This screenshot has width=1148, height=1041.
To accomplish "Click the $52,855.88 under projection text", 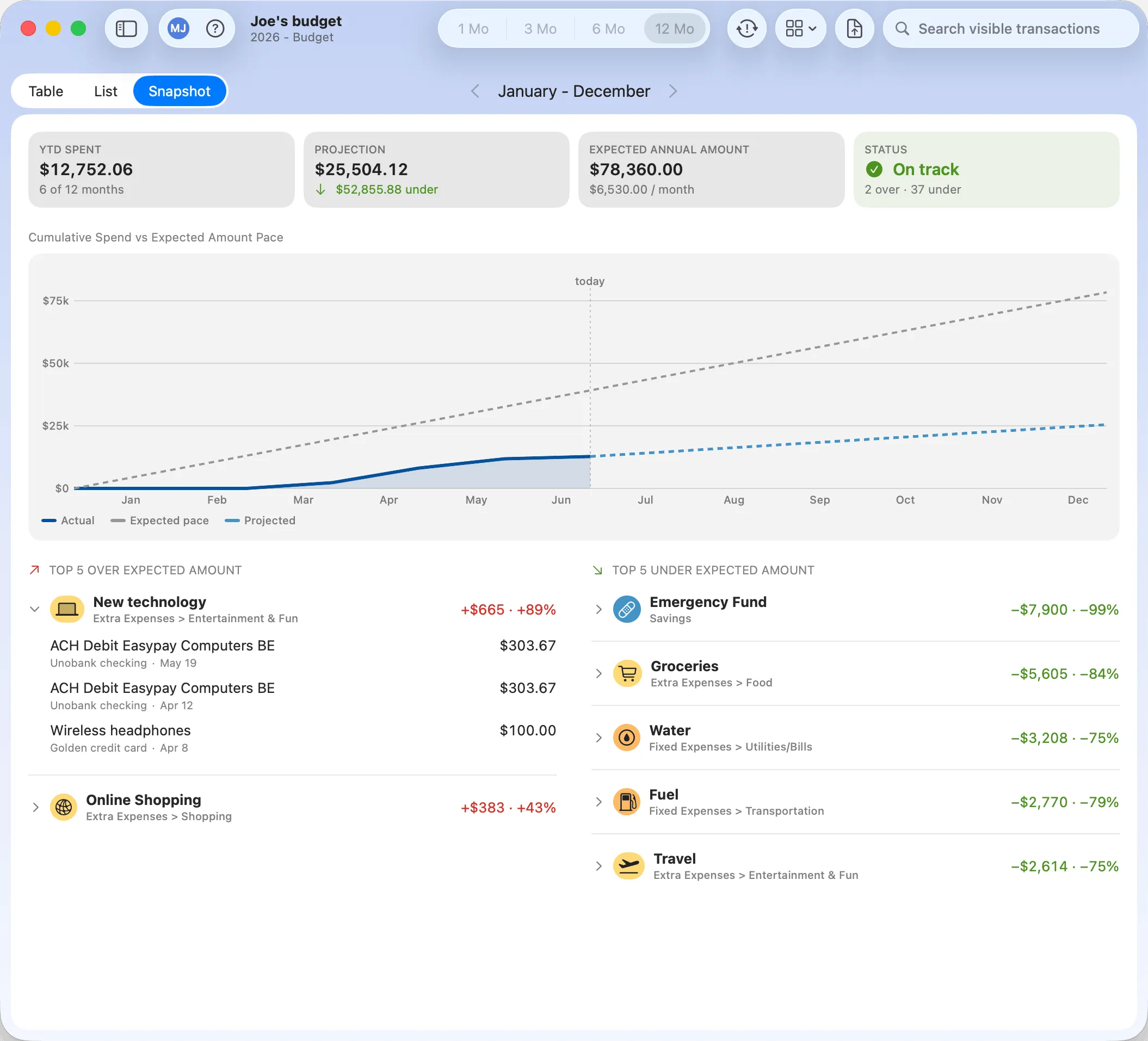I will [x=387, y=189].
